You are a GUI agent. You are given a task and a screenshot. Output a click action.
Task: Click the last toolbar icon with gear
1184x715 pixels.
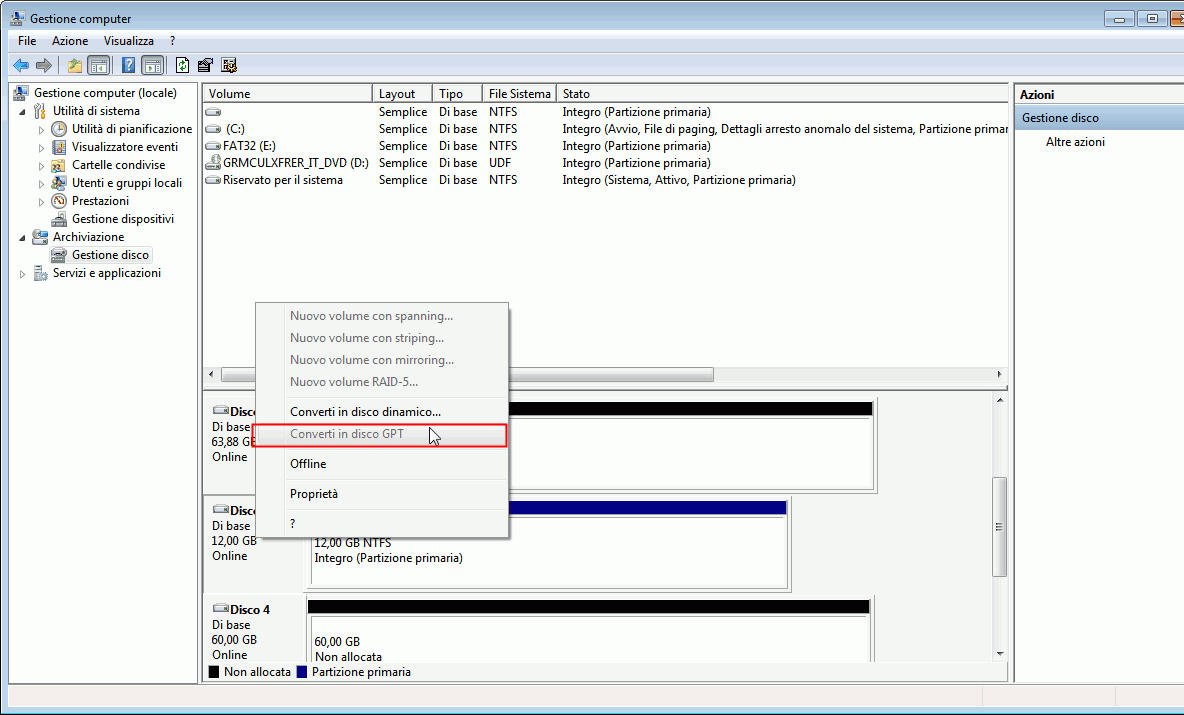229,66
